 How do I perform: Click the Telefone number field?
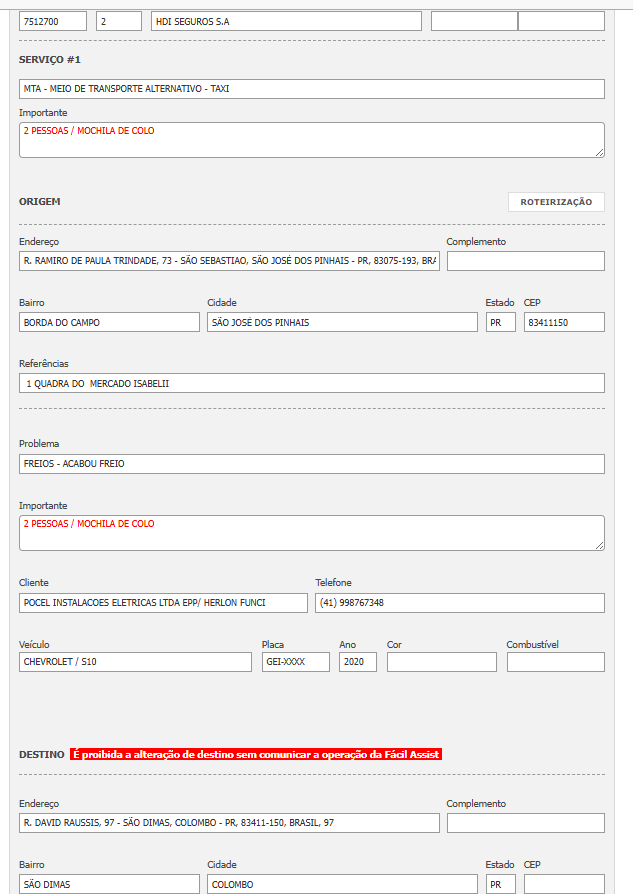[x=459, y=603]
